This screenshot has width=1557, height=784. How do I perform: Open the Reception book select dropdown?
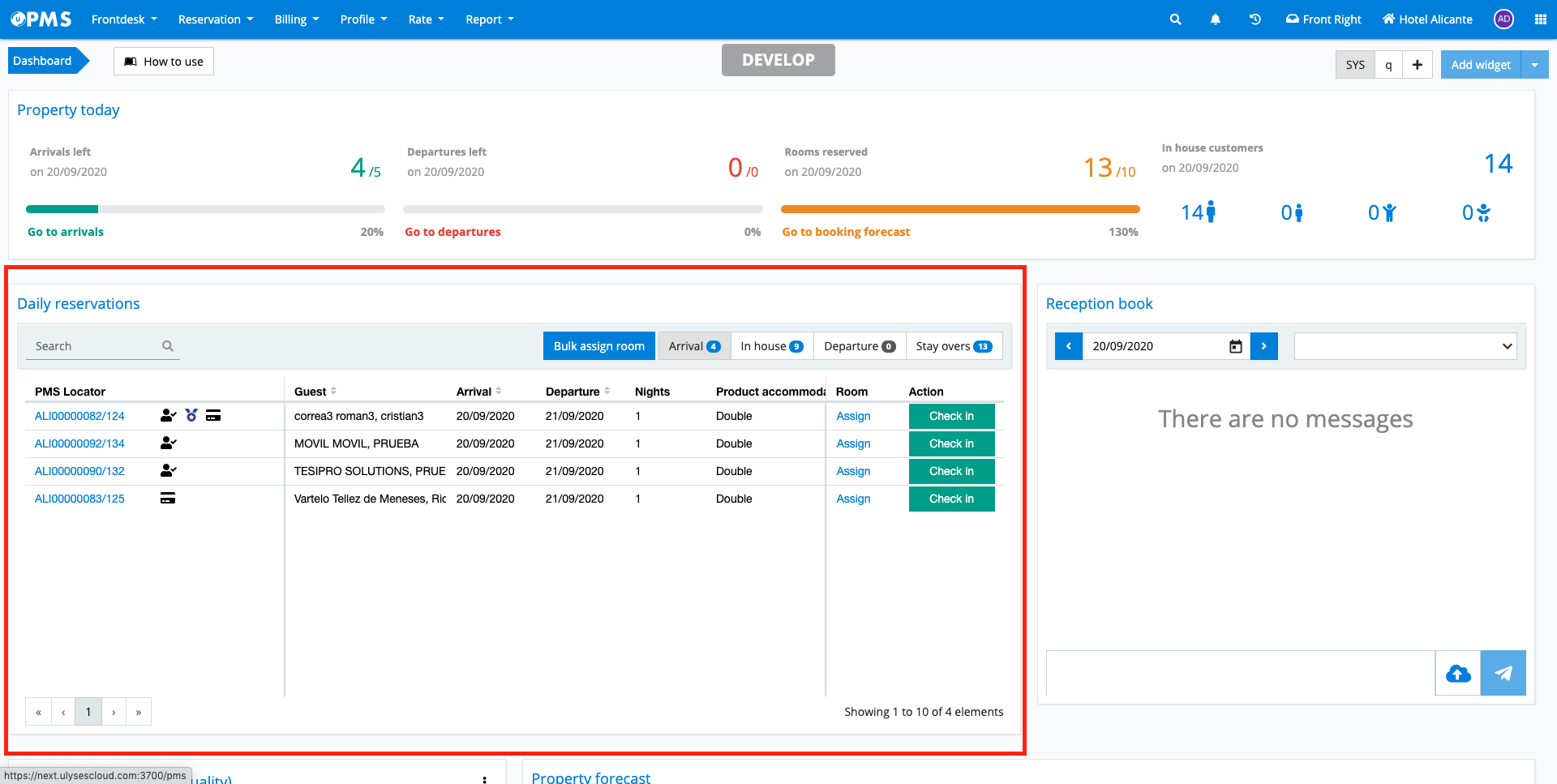(x=1405, y=346)
